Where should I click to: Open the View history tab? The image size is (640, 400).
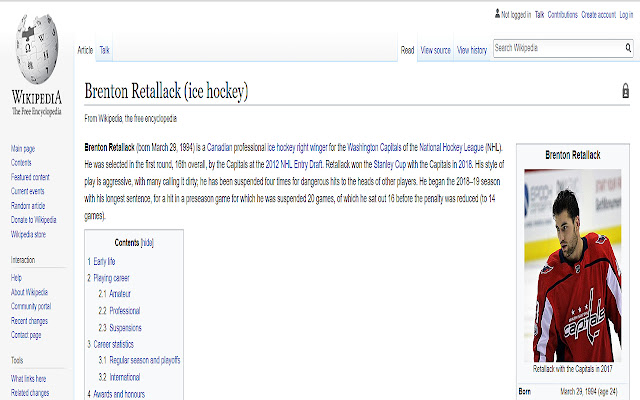[472, 50]
